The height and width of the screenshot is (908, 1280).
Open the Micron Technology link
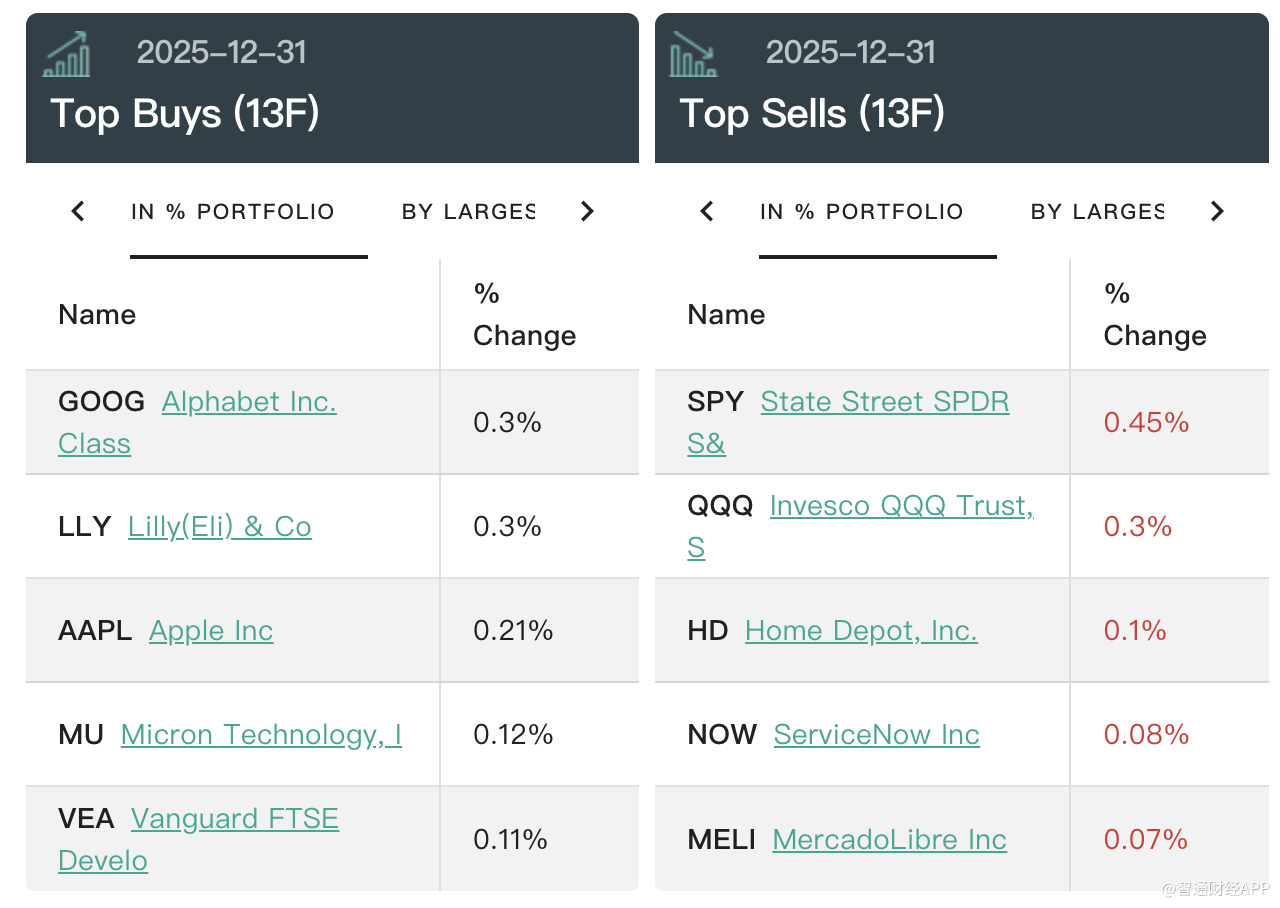tap(261, 734)
